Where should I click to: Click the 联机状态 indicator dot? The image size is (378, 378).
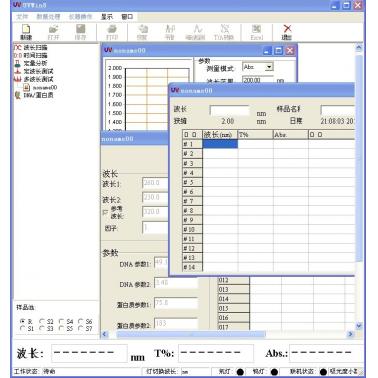pyautogui.click(x=323, y=371)
